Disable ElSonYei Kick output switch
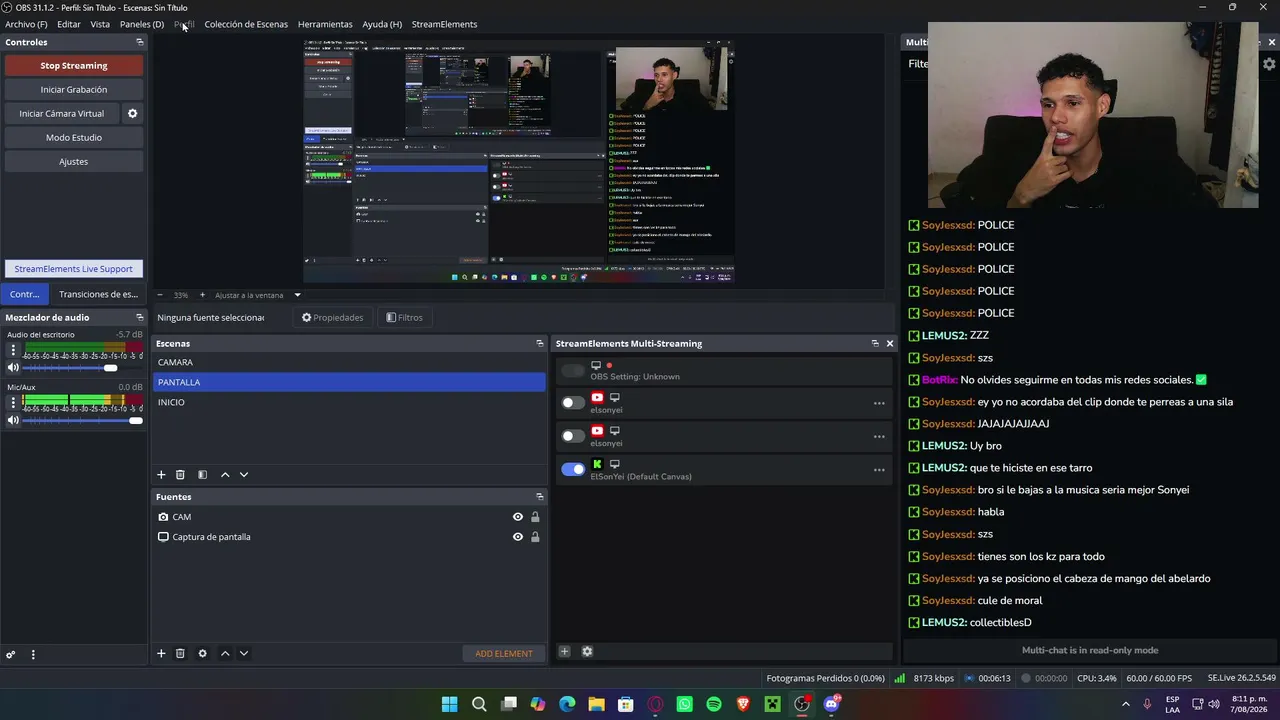 point(573,469)
